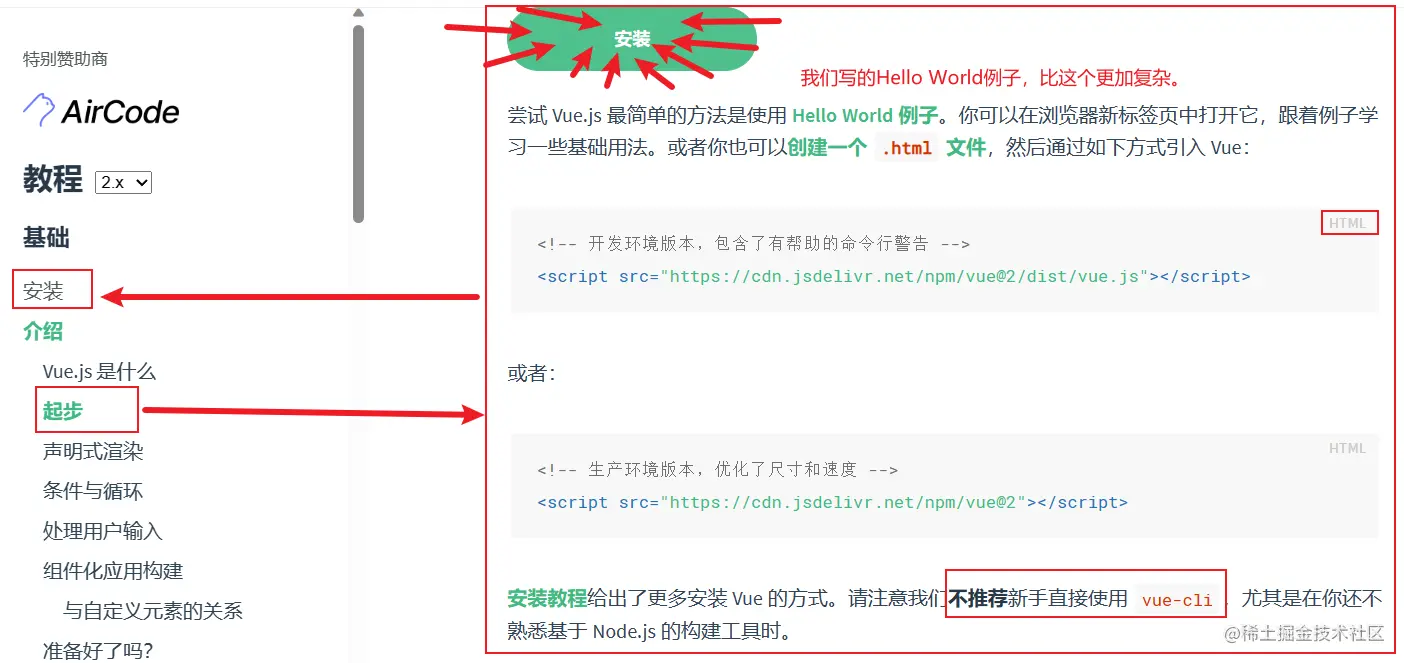Open 与自定义元素的关系 sub-item
1404x663 pixels.
point(153,611)
